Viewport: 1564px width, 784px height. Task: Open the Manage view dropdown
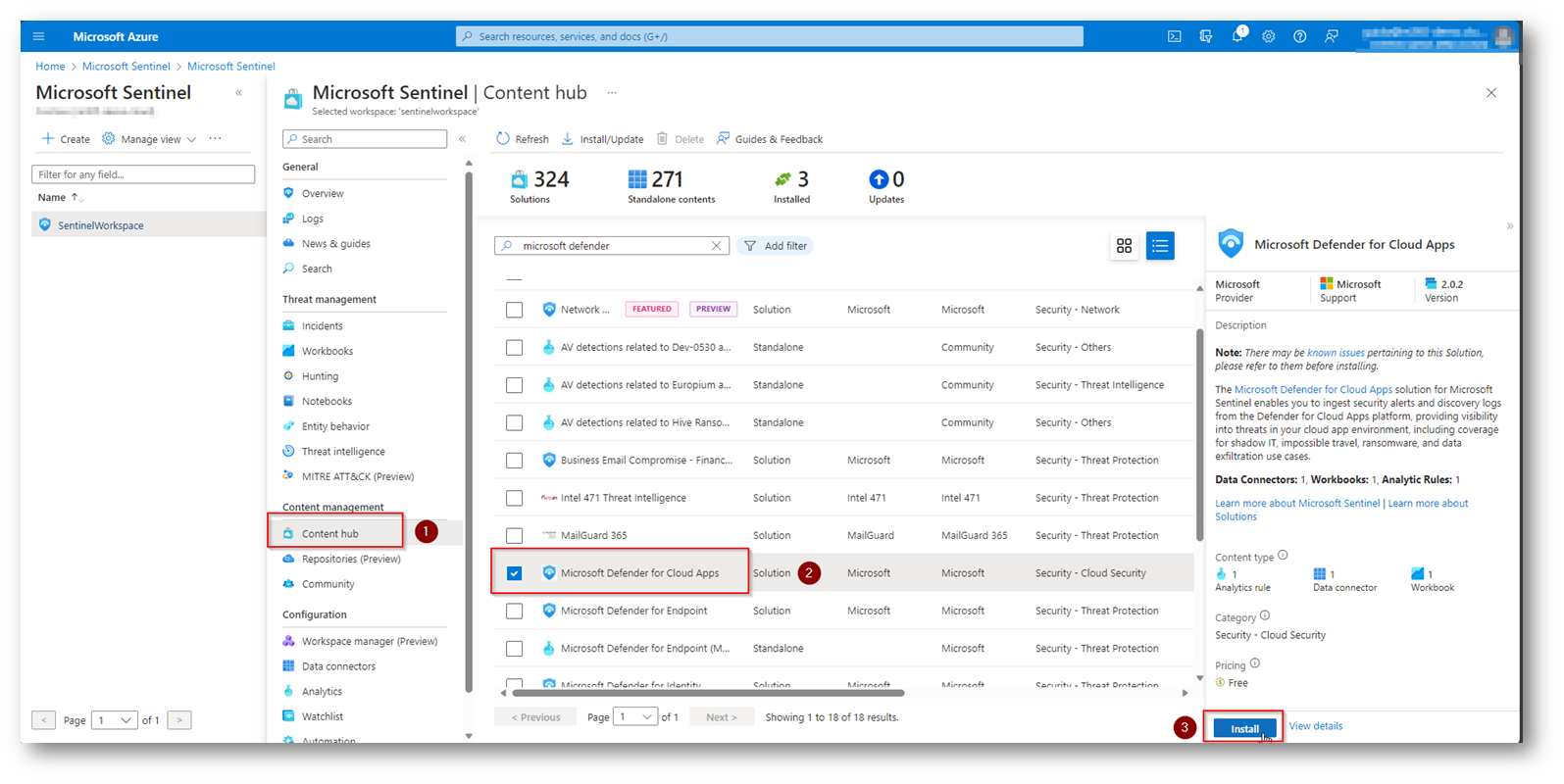pyautogui.click(x=149, y=139)
